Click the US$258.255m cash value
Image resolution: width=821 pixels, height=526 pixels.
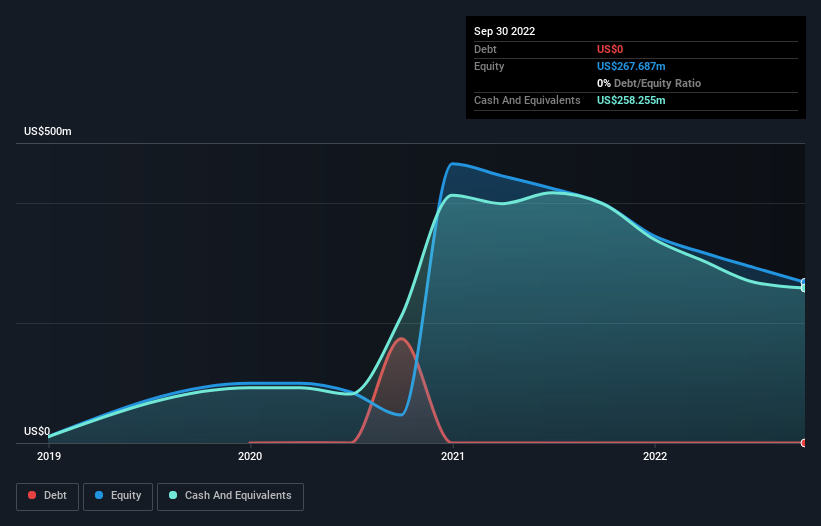[631, 100]
